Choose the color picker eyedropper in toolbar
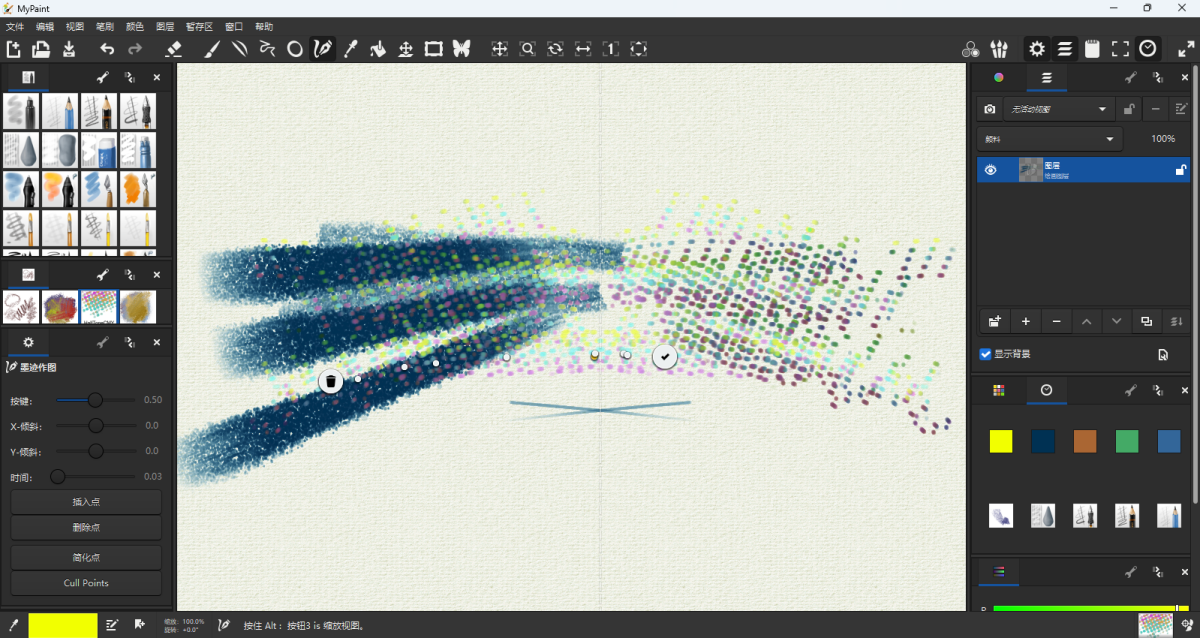Image resolution: width=1200 pixels, height=638 pixels. tap(350, 48)
